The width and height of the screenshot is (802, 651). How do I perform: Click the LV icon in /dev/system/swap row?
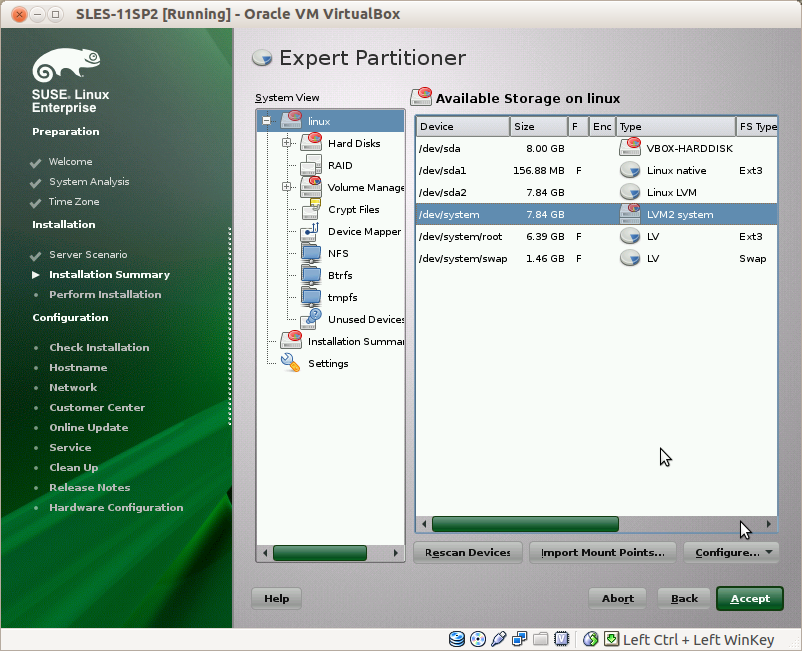pos(630,258)
